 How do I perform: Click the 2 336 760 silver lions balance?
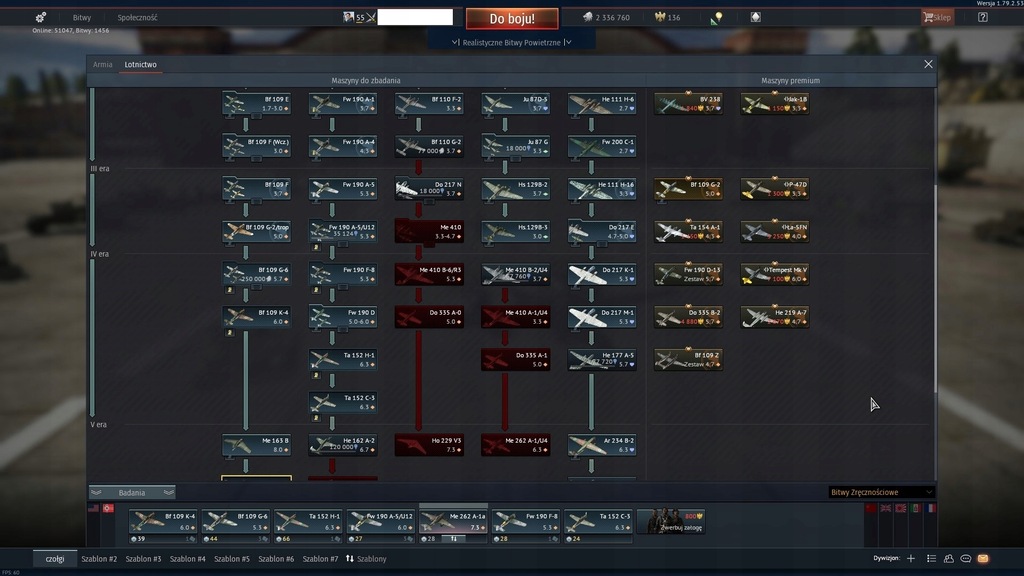click(x=613, y=18)
